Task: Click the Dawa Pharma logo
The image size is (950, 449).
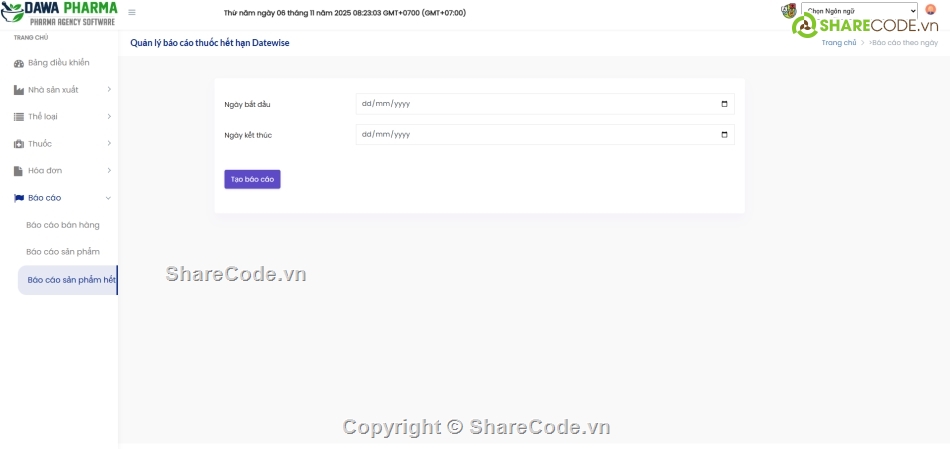Action: tap(59, 13)
